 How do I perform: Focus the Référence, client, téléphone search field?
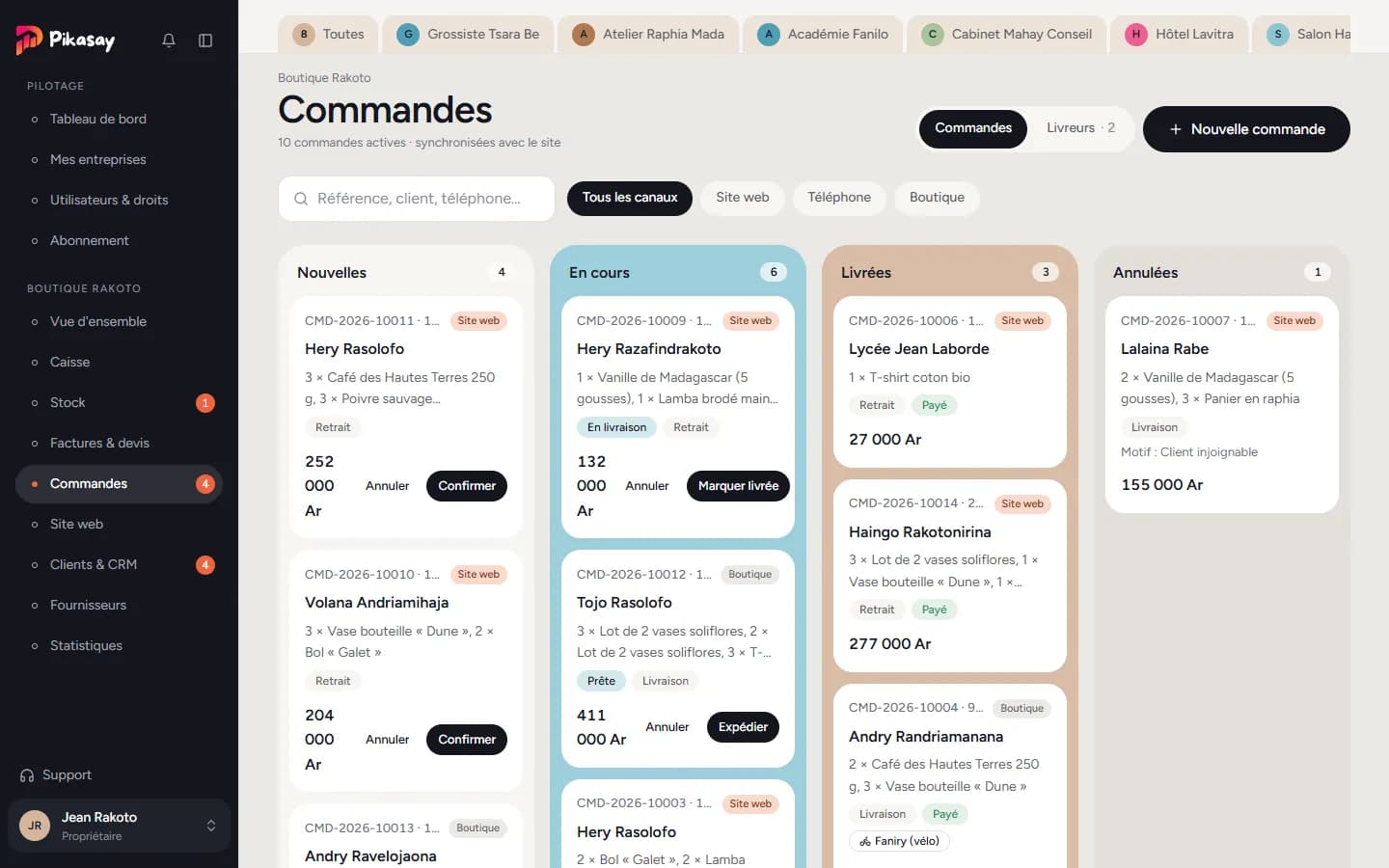tap(417, 199)
